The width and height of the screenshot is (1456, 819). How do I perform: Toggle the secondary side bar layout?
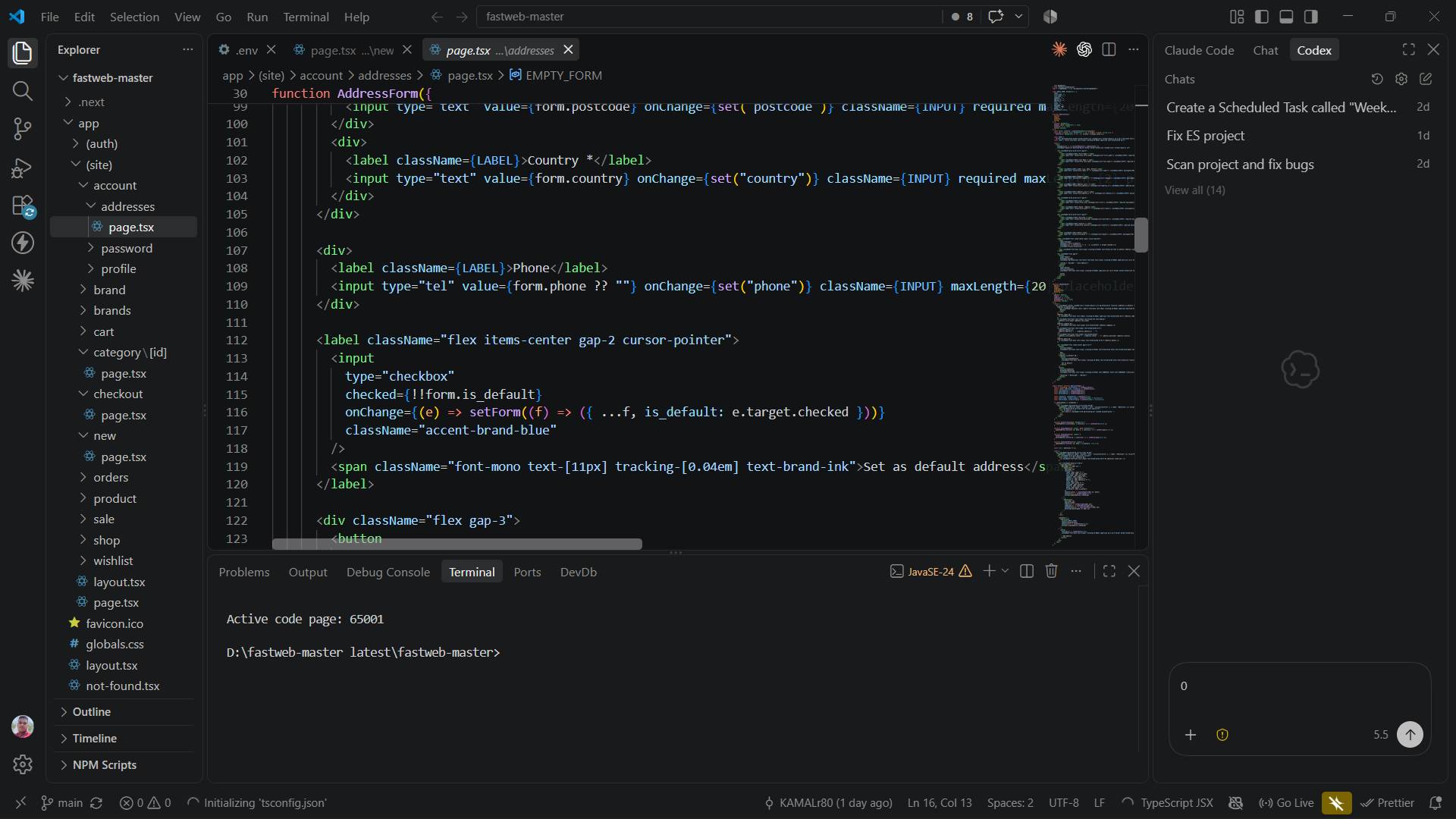coord(1310,16)
